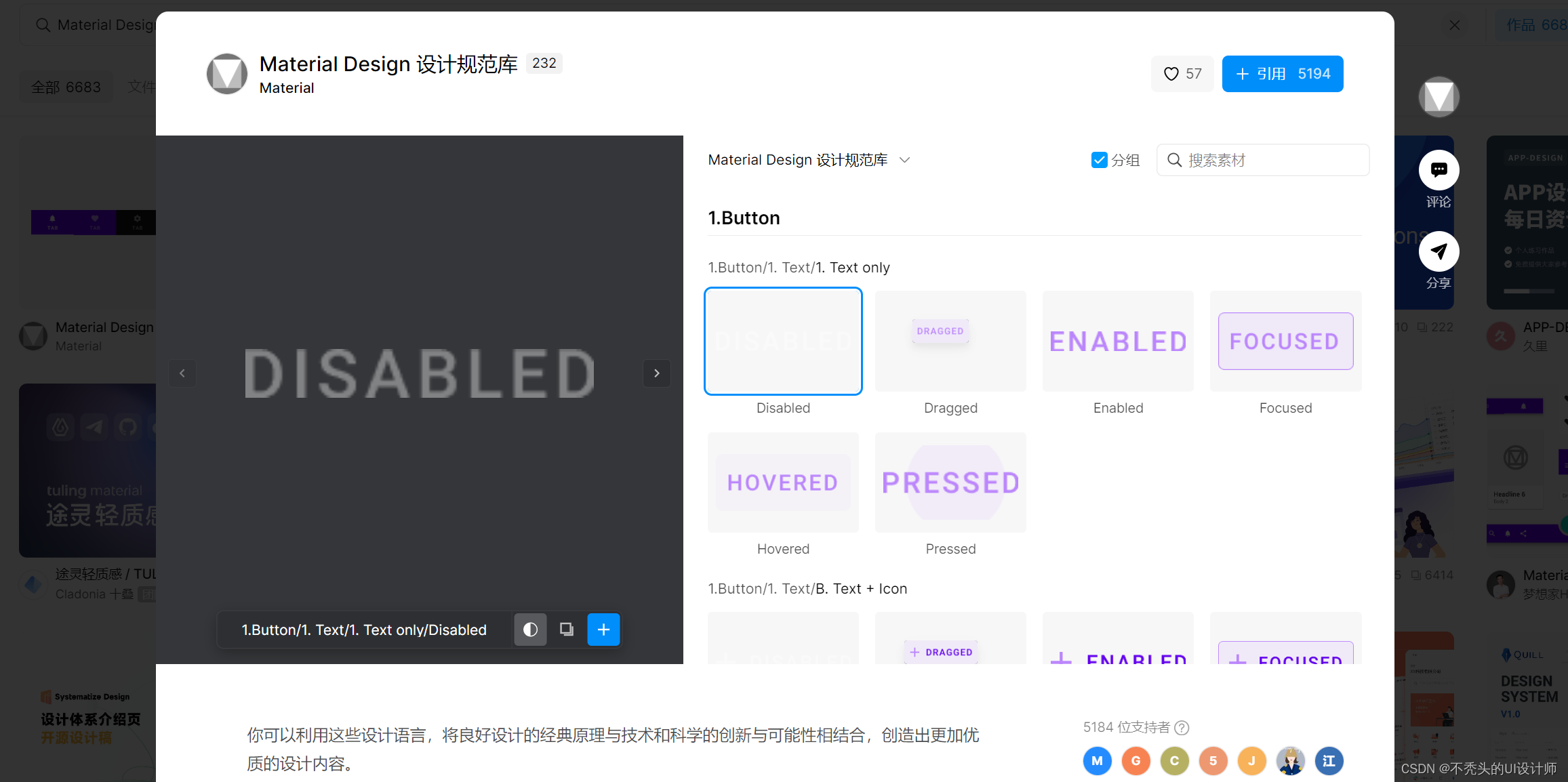Viewport: 1568px width, 782px height.
Task: Click the photo supporter avatar
Action: point(1290,761)
